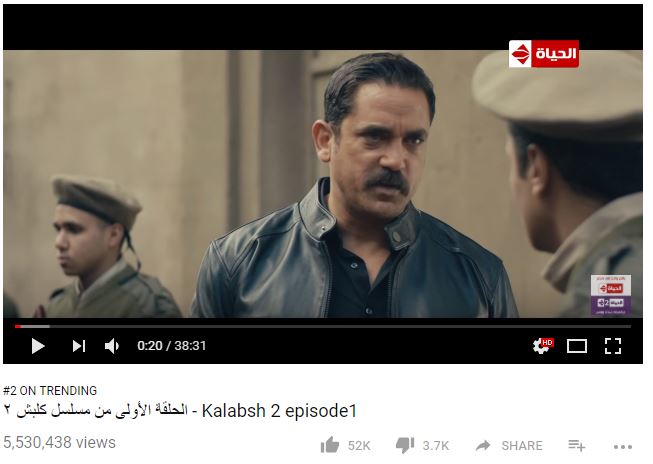This screenshot has height=464, width=653.
Task: Like the video with thumbs up
Action: coord(330,445)
